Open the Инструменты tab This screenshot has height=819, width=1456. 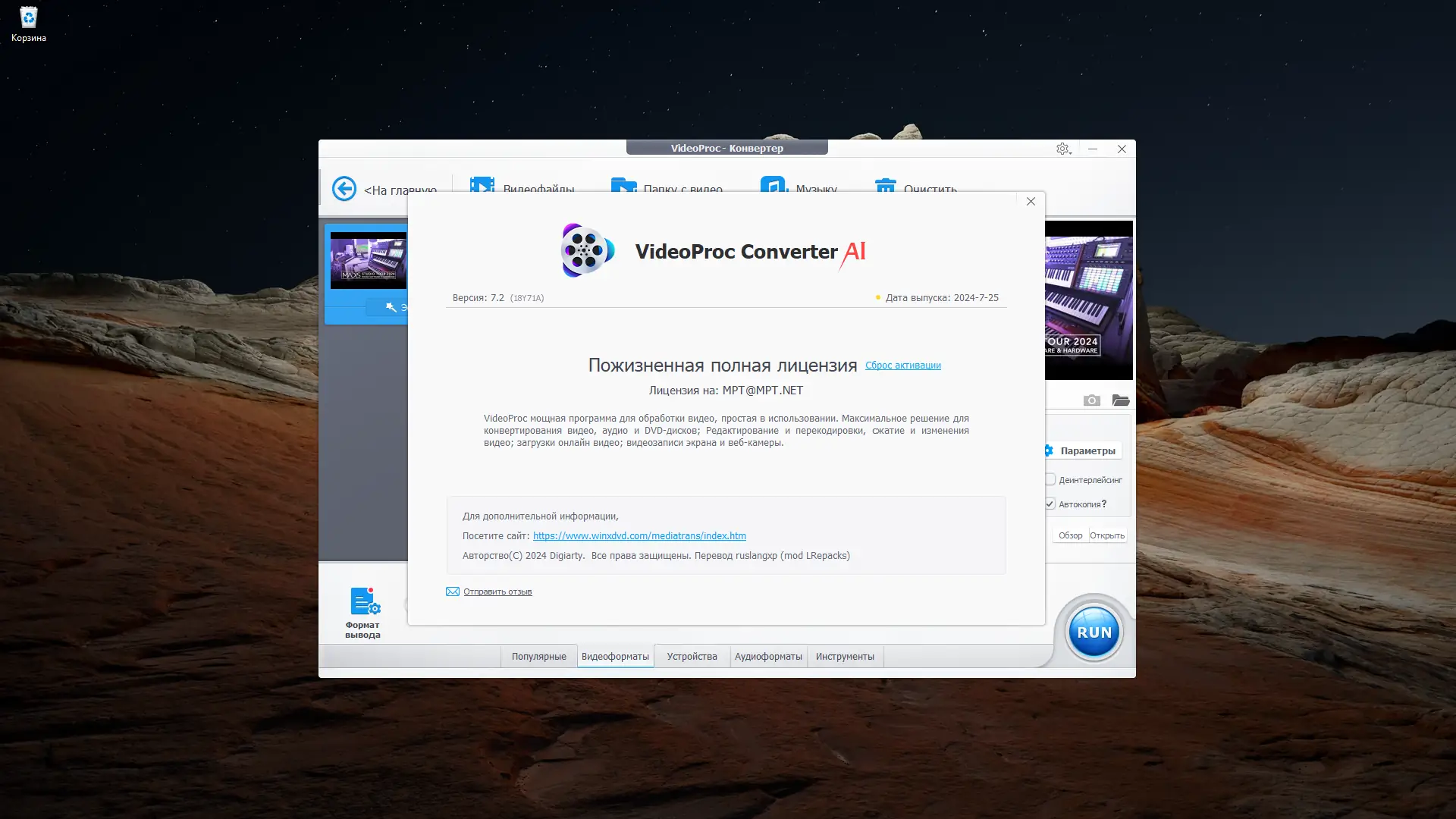845,657
